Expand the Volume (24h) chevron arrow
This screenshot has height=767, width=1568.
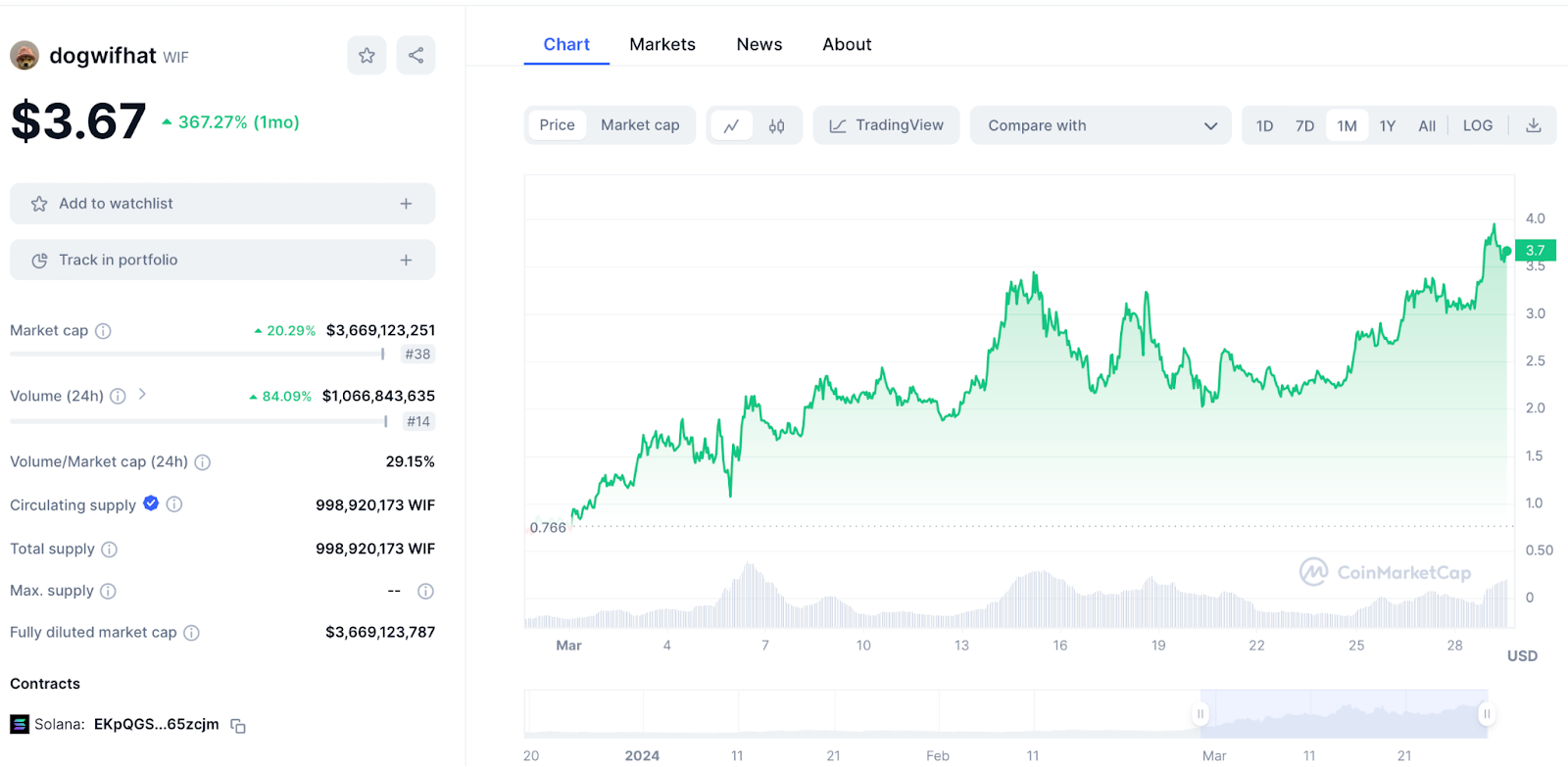(x=142, y=394)
